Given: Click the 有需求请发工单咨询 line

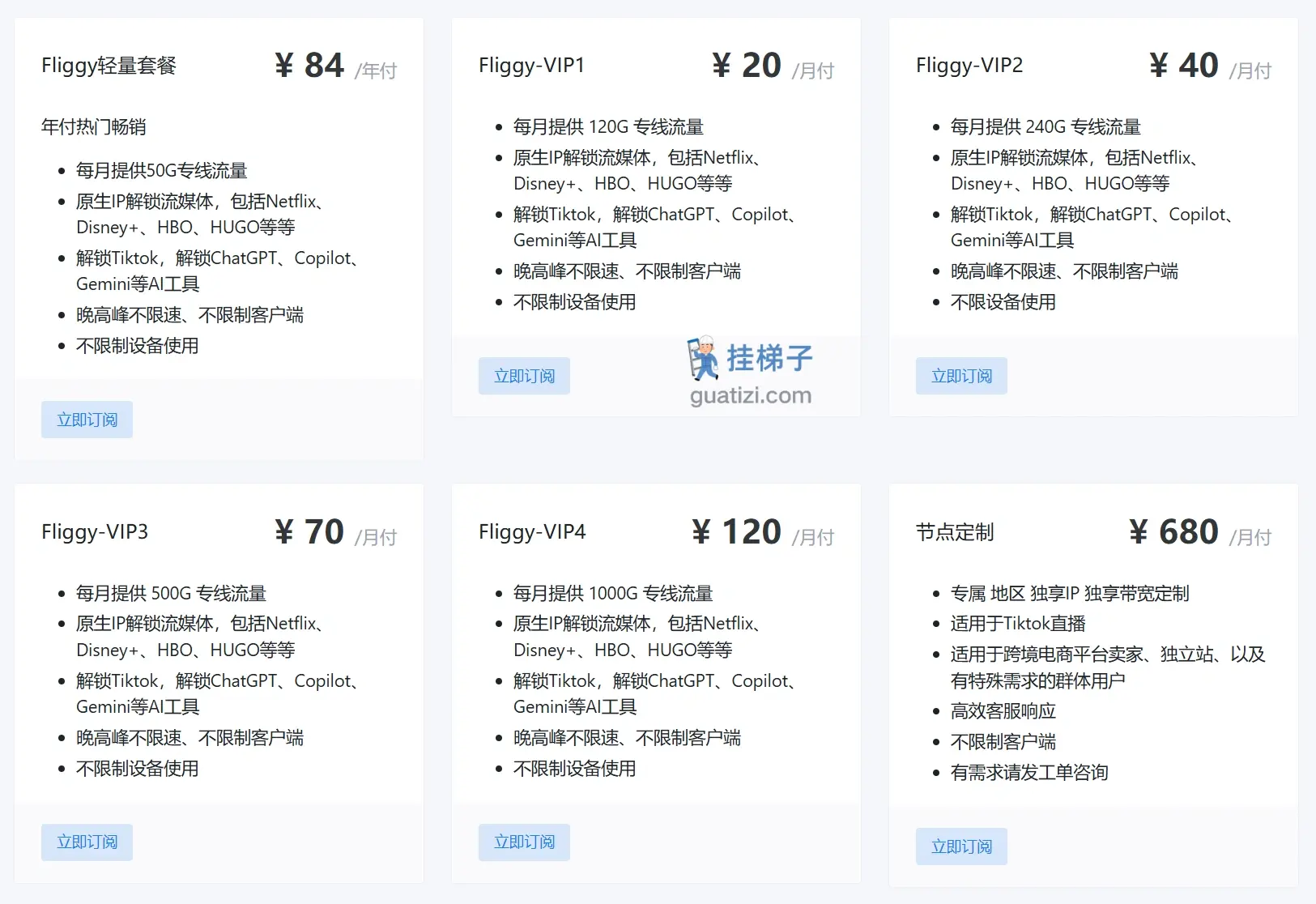Looking at the screenshot, I should [1029, 773].
